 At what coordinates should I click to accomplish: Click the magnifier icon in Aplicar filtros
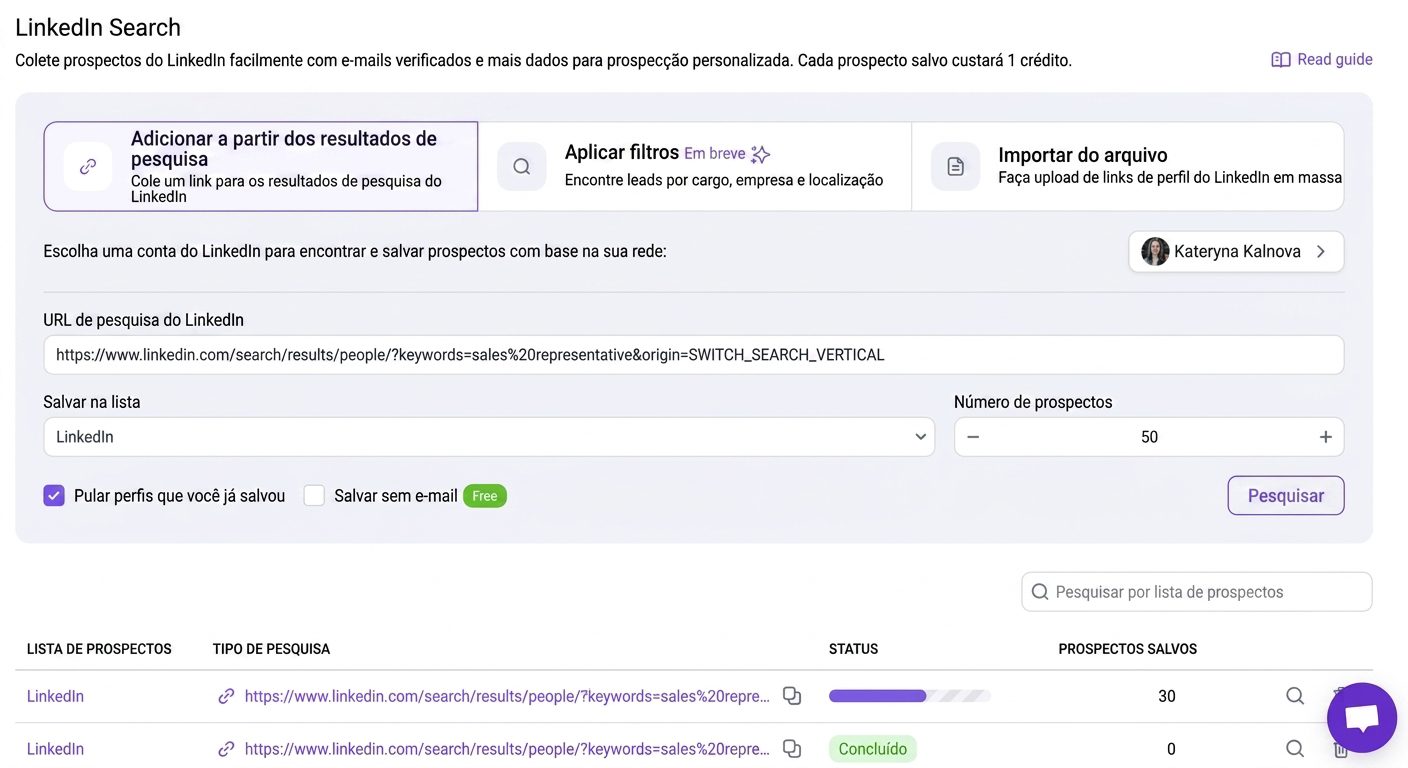pos(522,166)
